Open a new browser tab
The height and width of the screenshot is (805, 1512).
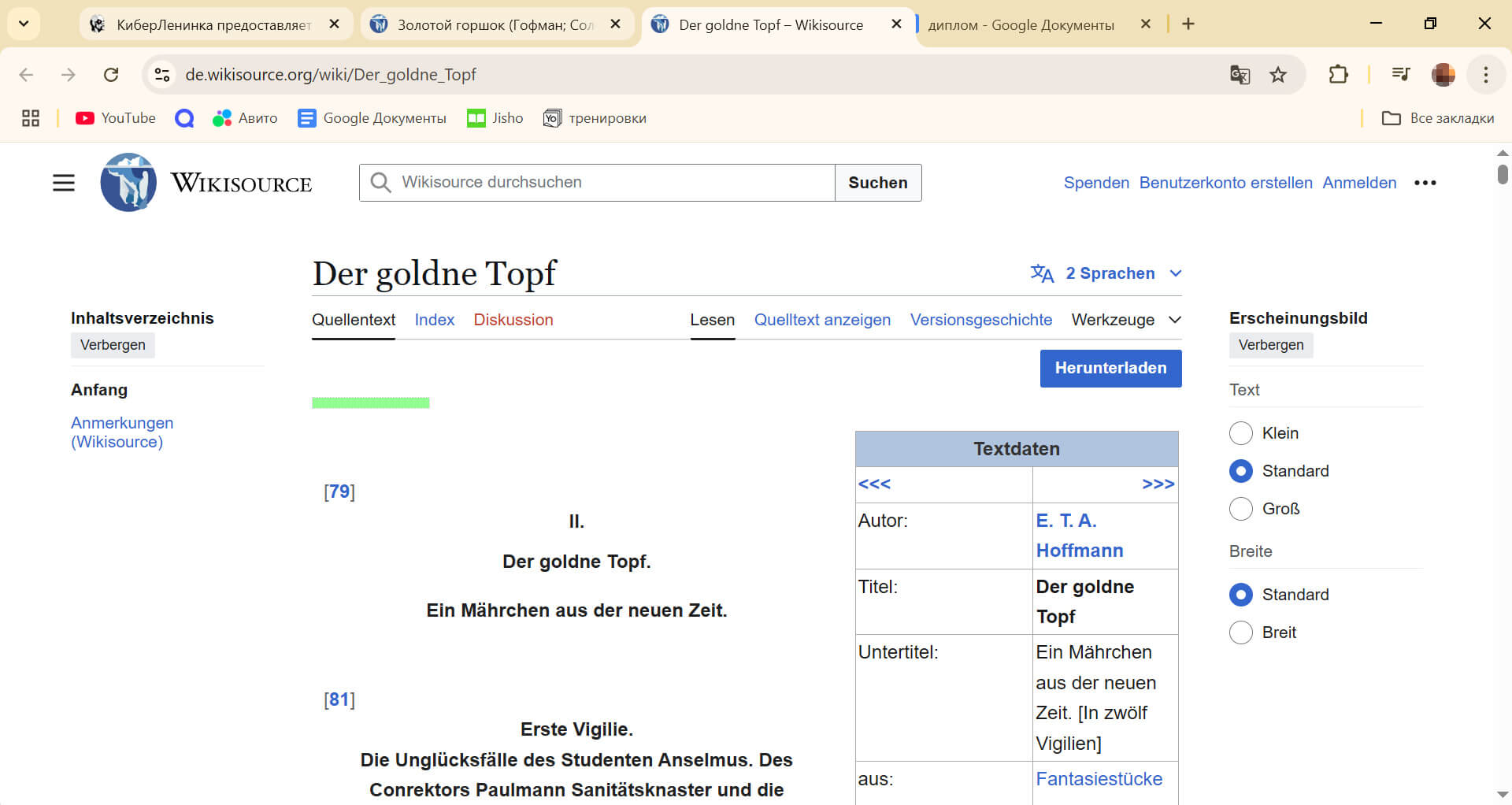pyautogui.click(x=1188, y=24)
